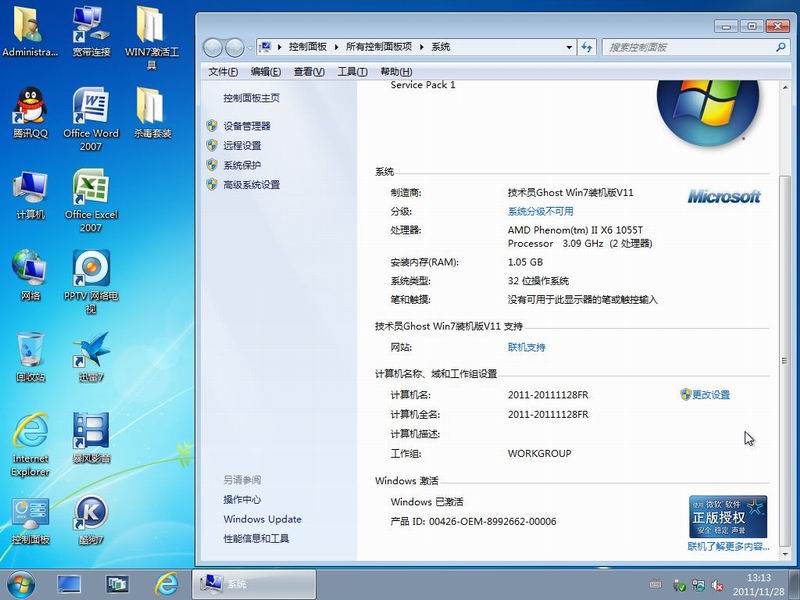Follow the 联机支持 website link
The height and width of the screenshot is (600, 800).
(527, 347)
